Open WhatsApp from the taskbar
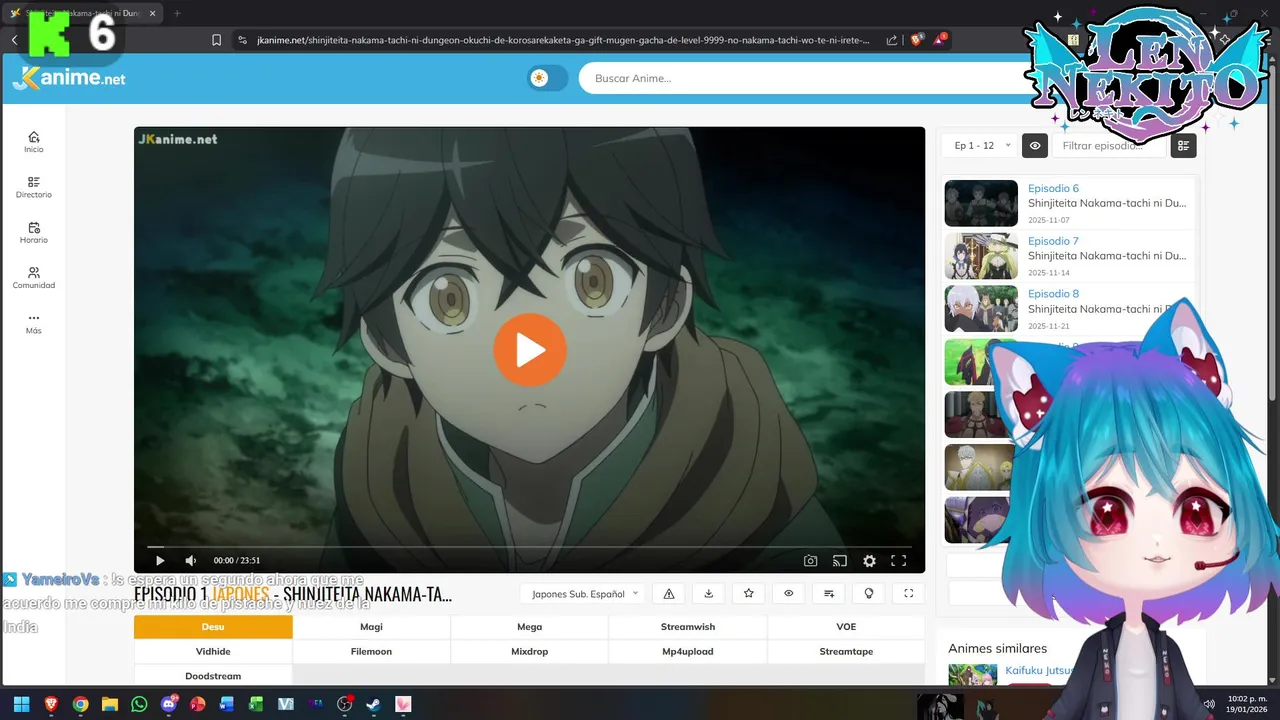The height and width of the screenshot is (720, 1280). tap(139, 704)
